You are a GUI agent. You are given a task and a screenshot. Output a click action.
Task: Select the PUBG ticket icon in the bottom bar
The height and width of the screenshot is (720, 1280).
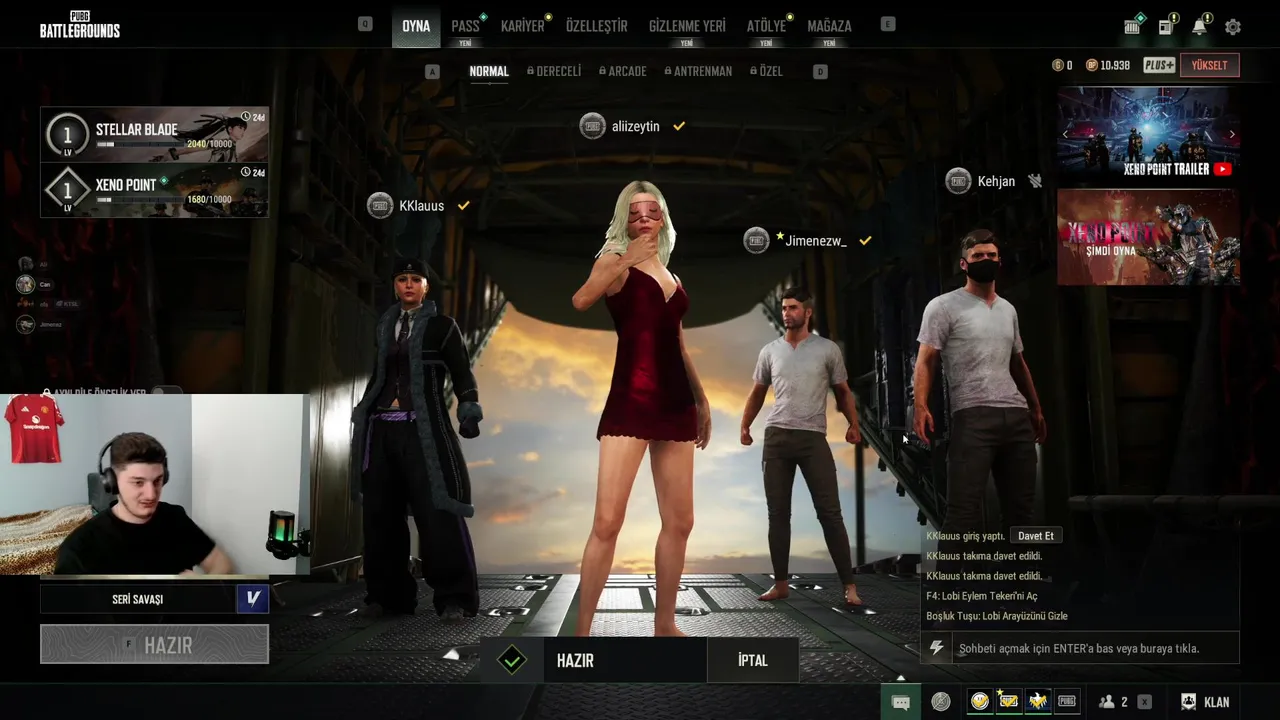tap(1067, 702)
